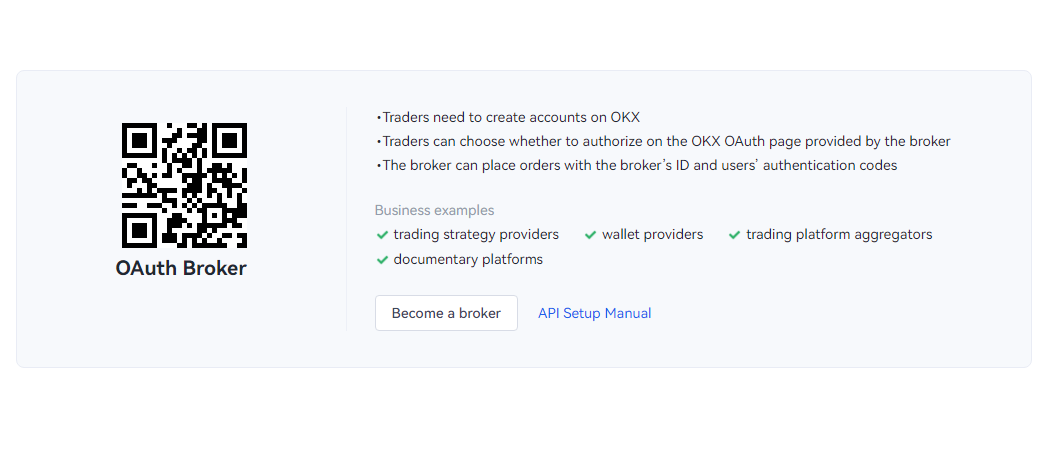This screenshot has height=468, width=1062.
Task: Click the line about authorizing on OKX OAuth page
Action: (x=665, y=141)
